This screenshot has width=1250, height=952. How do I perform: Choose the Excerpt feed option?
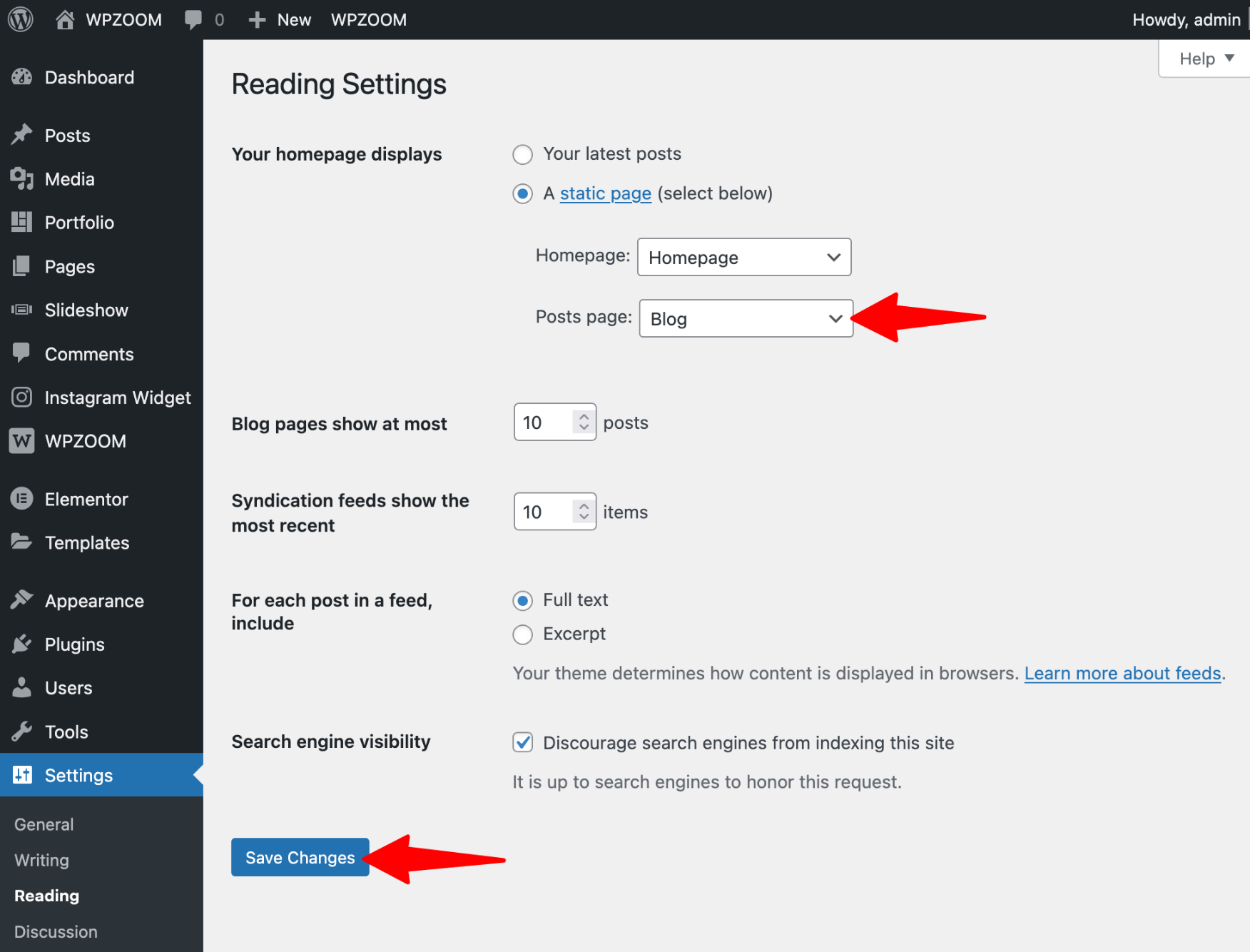523,634
